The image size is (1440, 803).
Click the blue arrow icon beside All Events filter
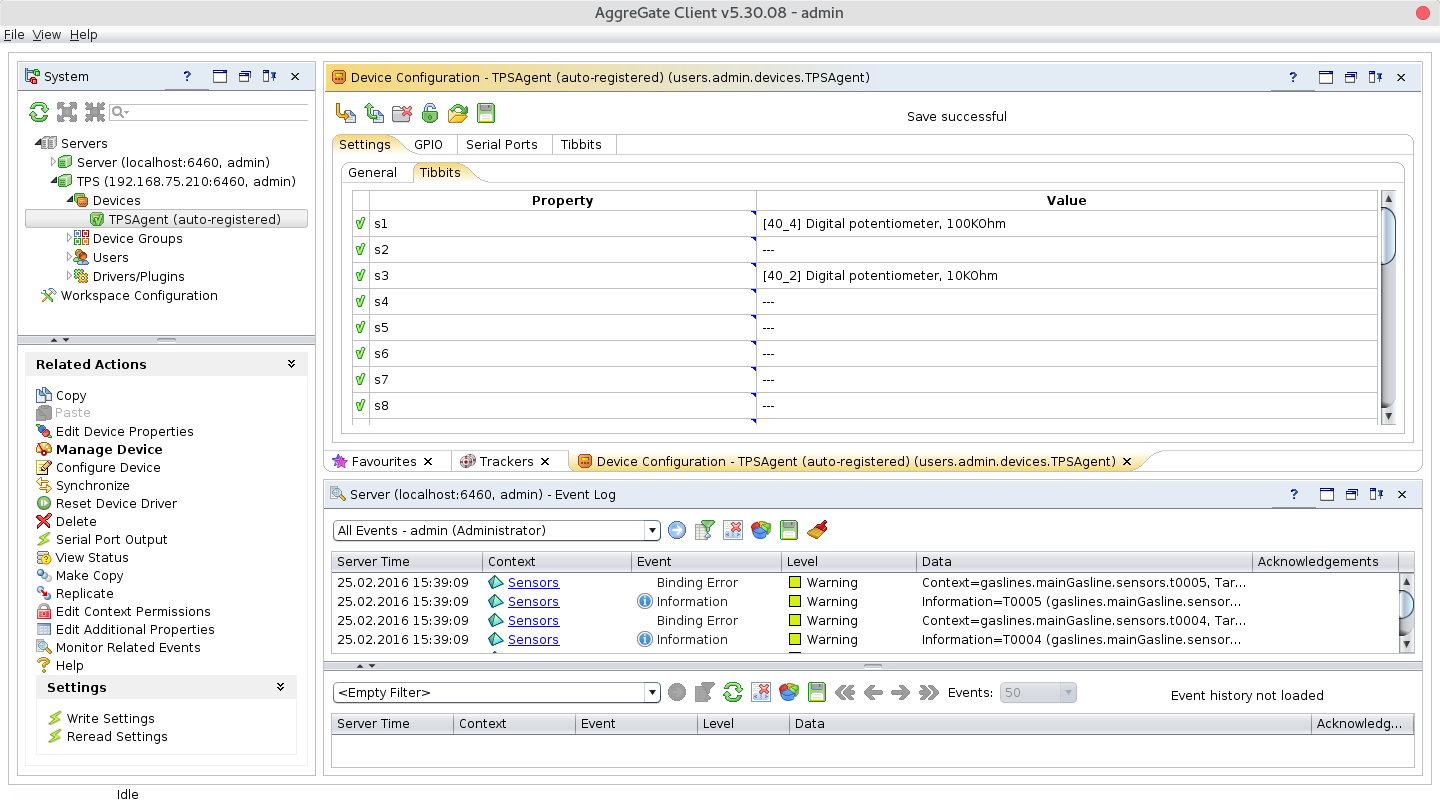click(677, 530)
